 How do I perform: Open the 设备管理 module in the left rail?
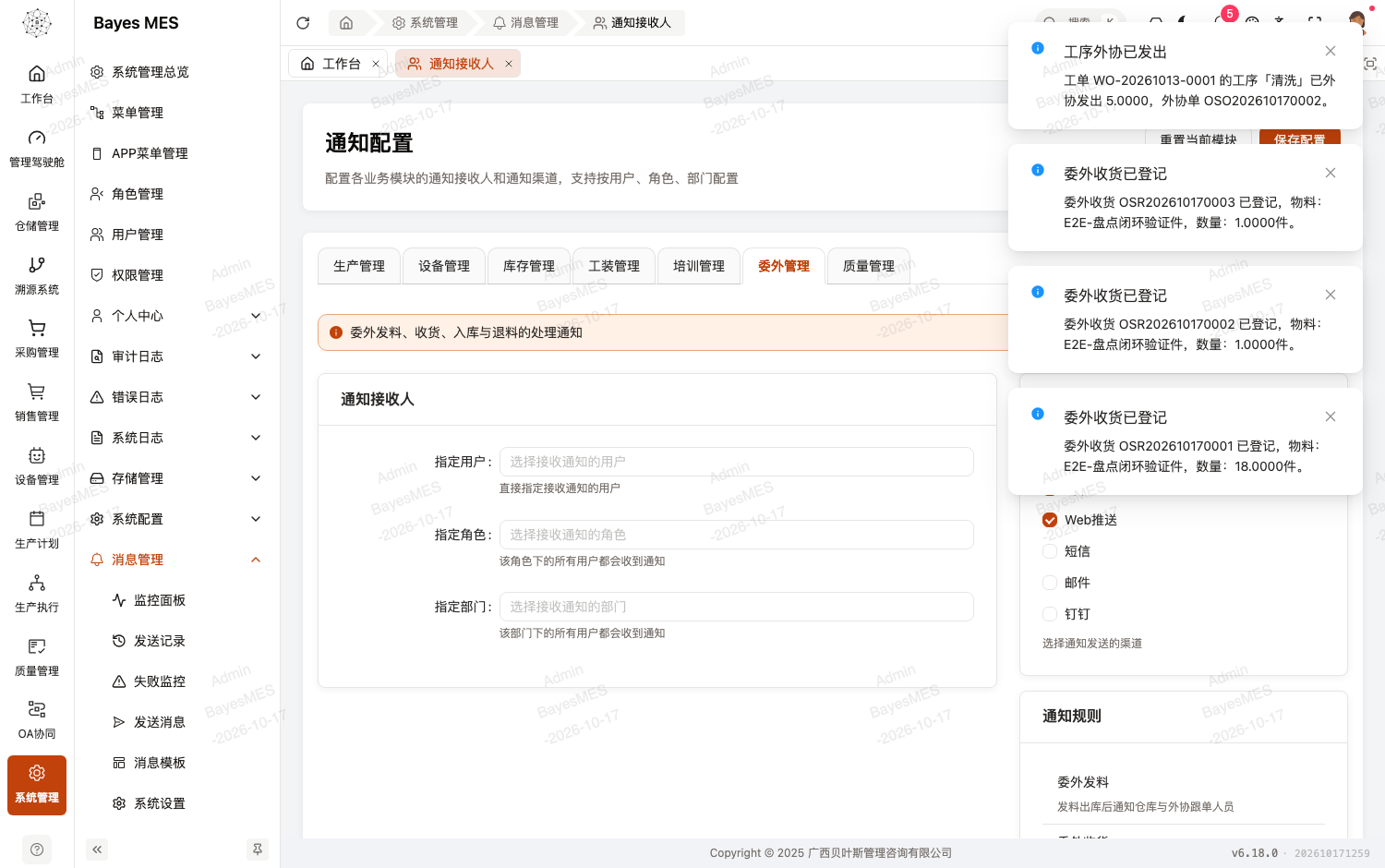coord(37,466)
